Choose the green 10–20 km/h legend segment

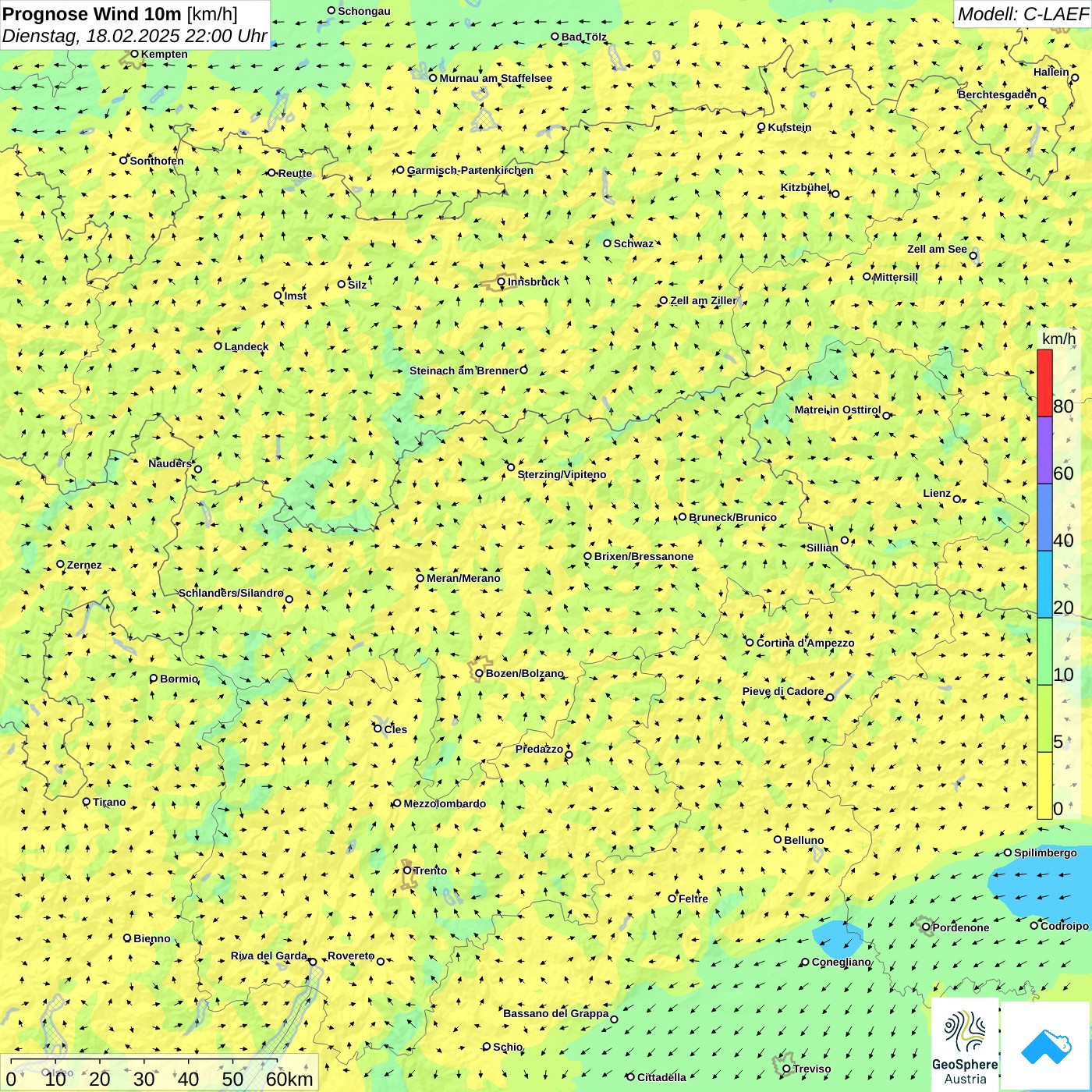tap(1044, 651)
